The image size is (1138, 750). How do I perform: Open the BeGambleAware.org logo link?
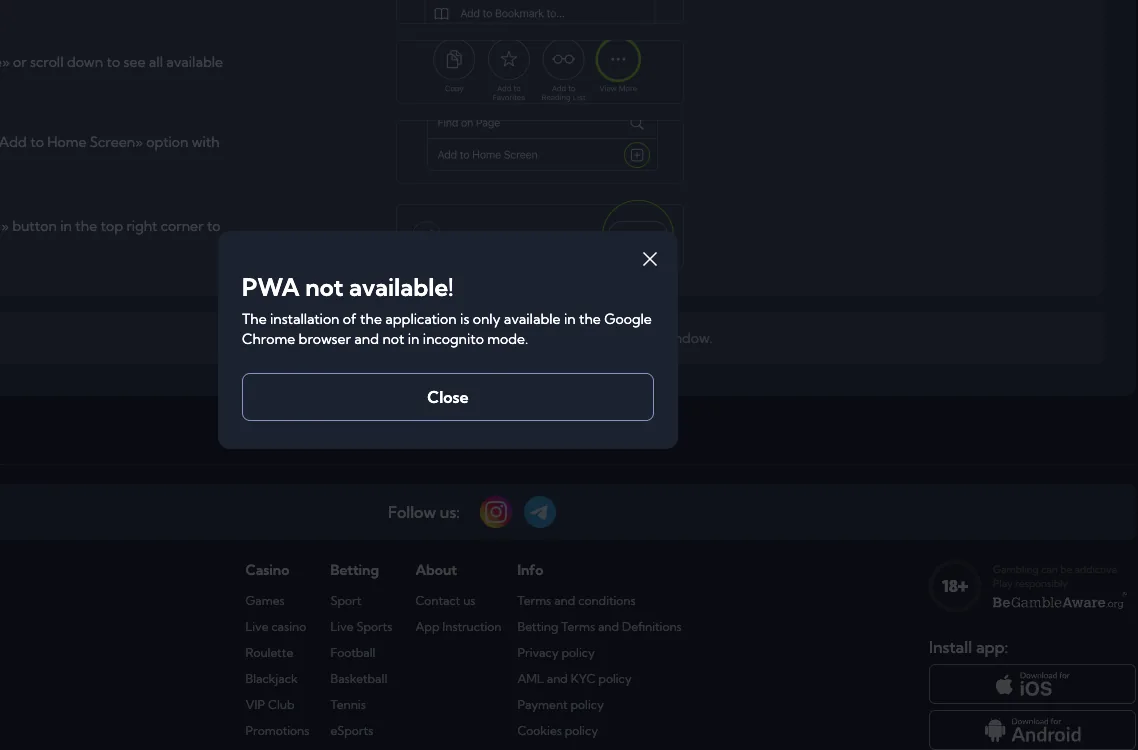(x=1057, y=602)
